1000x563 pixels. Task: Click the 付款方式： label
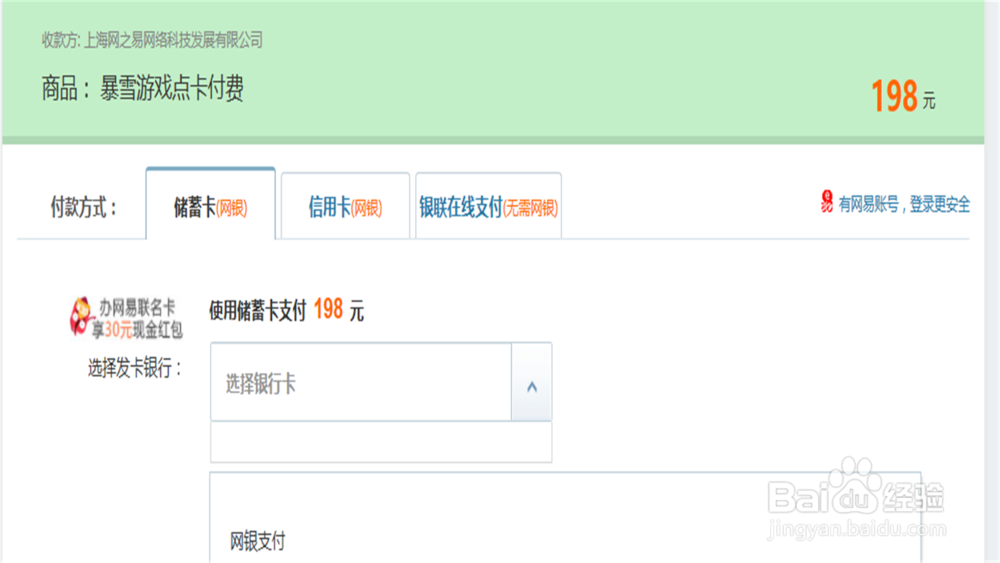click(x=84, y=208)
